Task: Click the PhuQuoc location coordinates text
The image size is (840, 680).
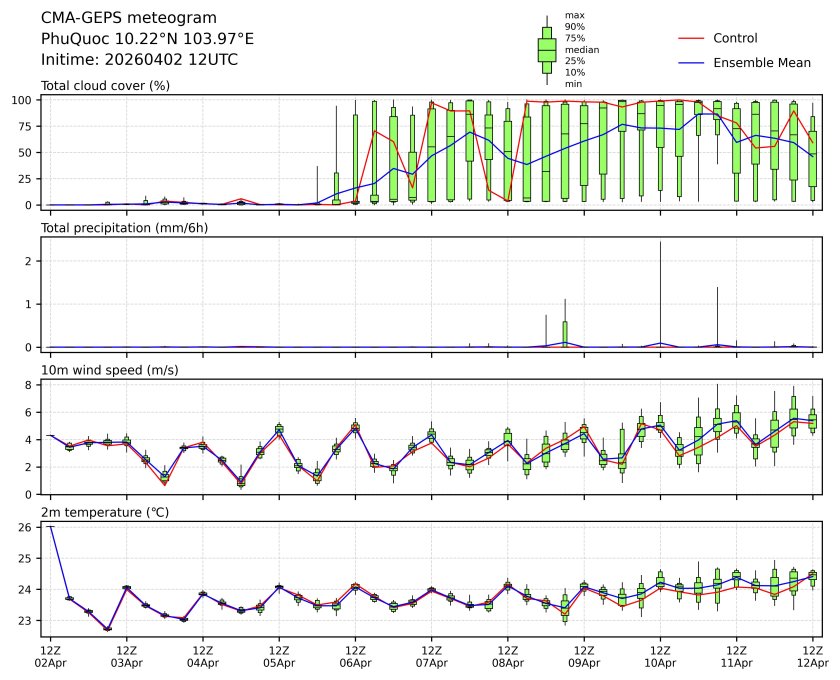Action: pos(147,38)
